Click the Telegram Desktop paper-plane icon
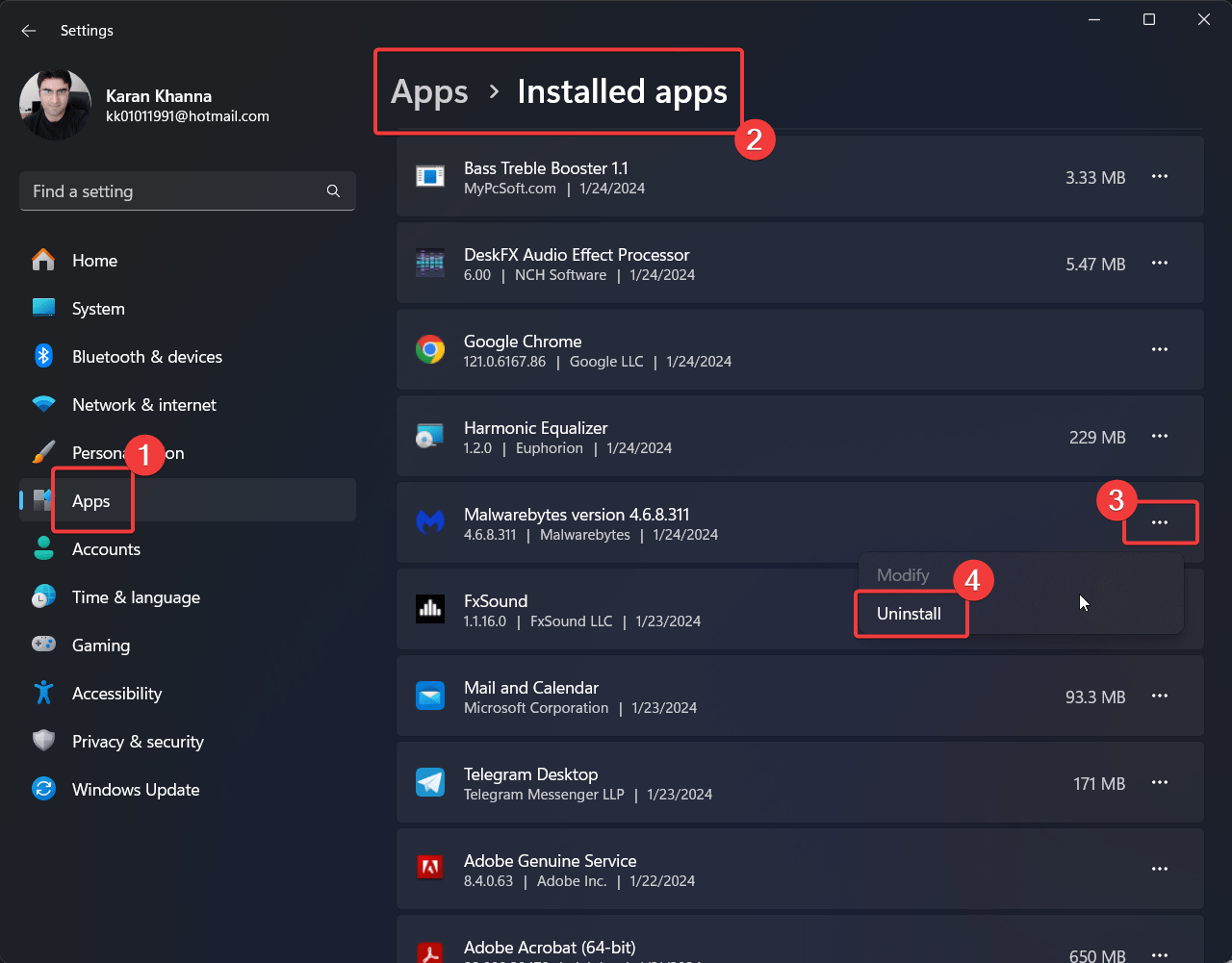 click(430, 782)
